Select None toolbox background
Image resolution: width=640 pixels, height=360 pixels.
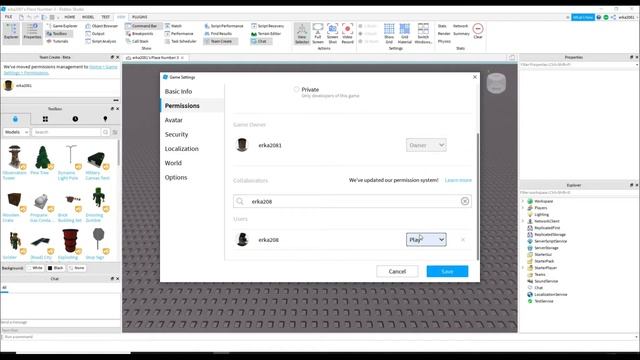click(x=77, y=268)
